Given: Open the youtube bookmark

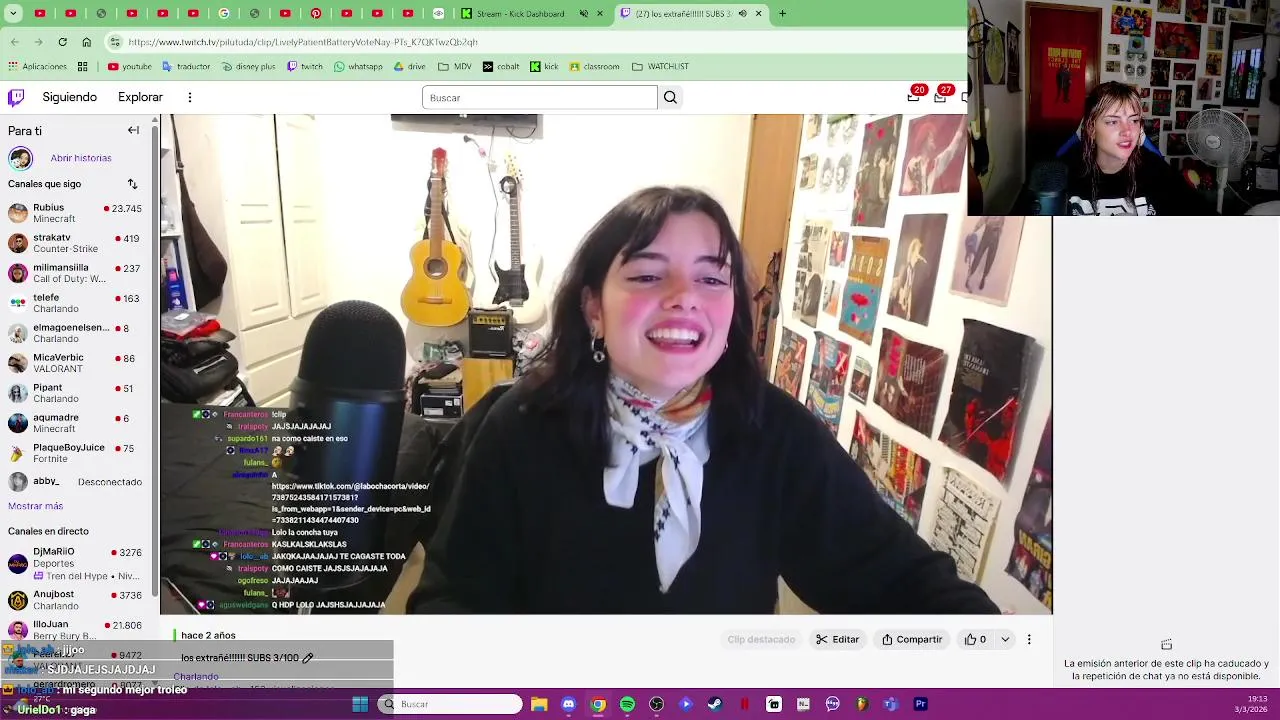Looking at the screenshot, I should pos(129,67).
